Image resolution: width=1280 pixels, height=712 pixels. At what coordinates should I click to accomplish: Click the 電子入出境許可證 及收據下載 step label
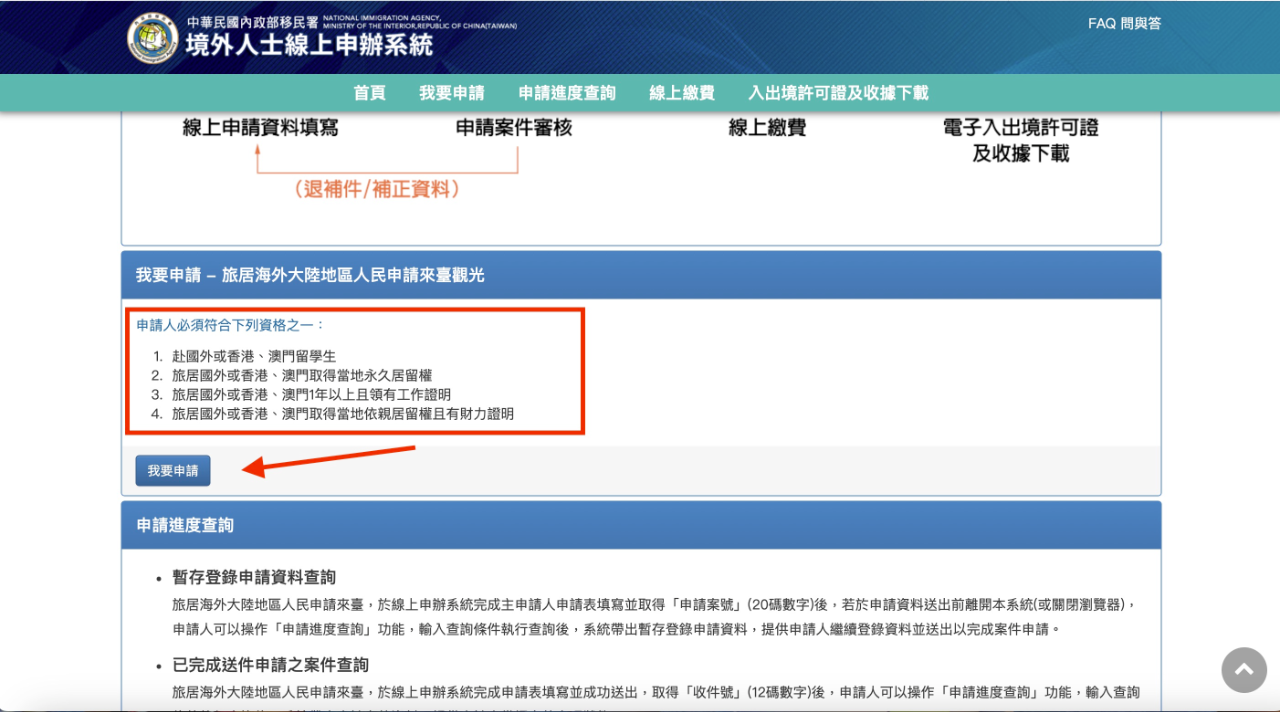[x=1021, y=141]
